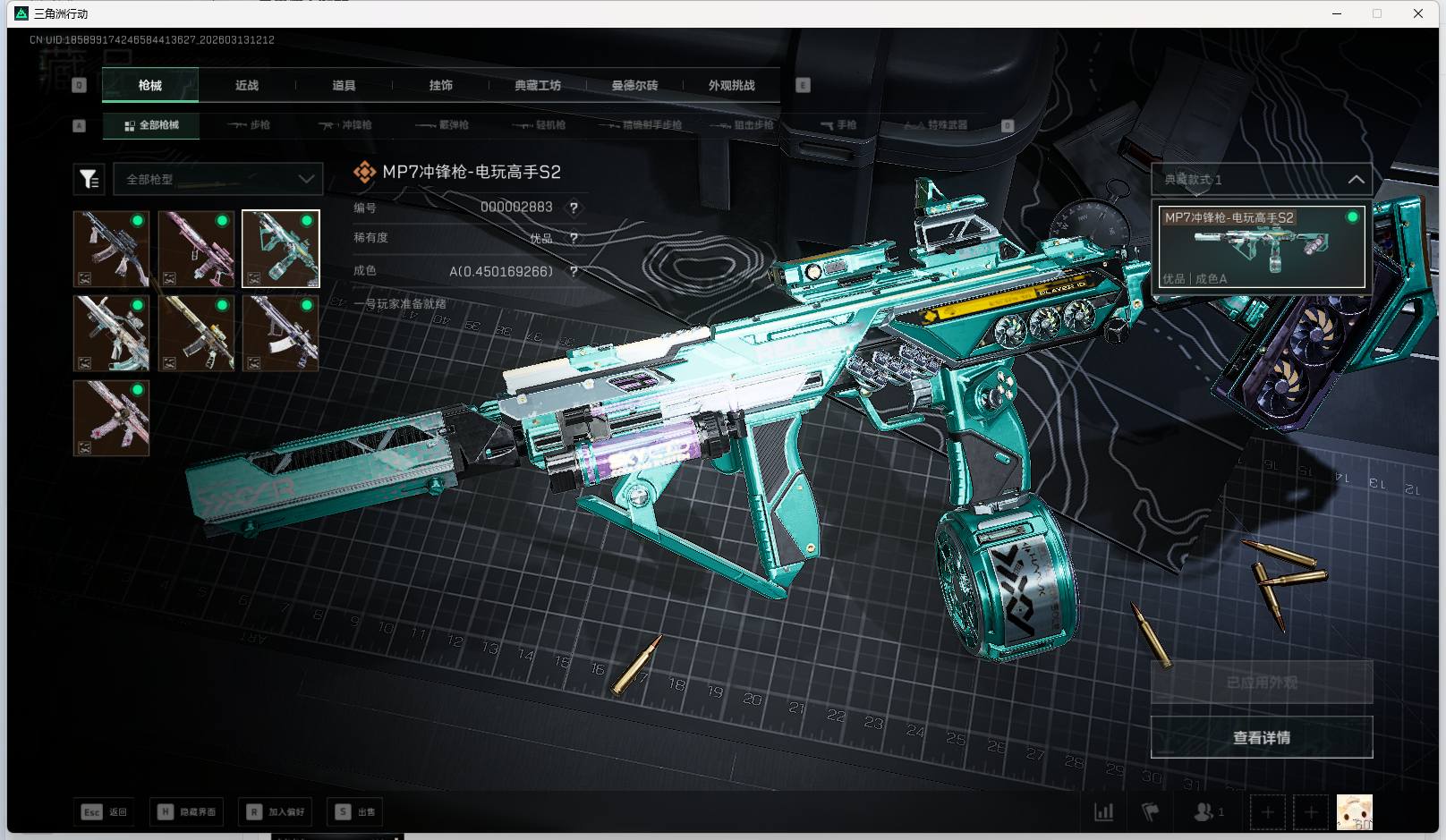Image resolution: width=1446 pixels, height=840 pixels.
Task: Click the first empty squad slot plus
Action: pos(1267,811)
